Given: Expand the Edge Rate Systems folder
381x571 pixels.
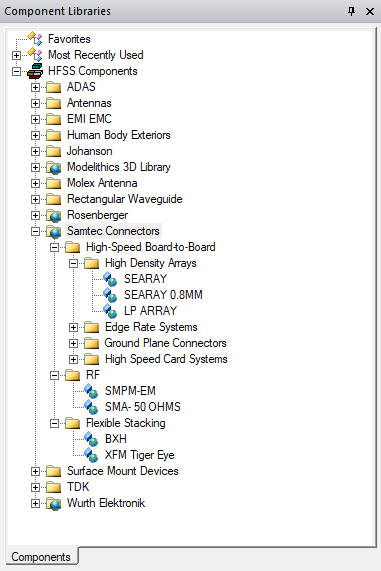Looking at the screenshot, I should click(x=73, y=328).
